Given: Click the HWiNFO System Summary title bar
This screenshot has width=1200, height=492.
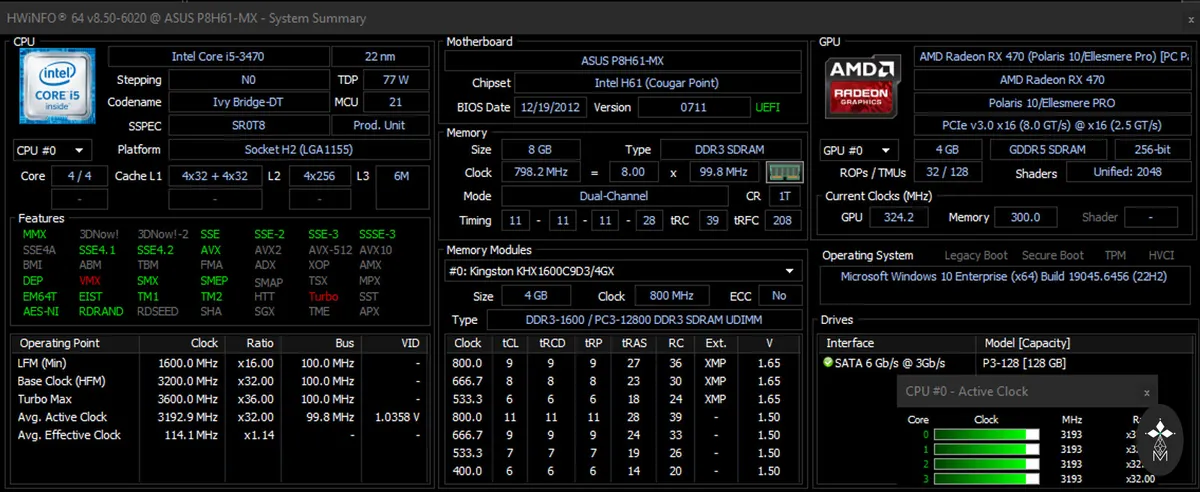Looking at the screenshot, I should coord(600,18).
